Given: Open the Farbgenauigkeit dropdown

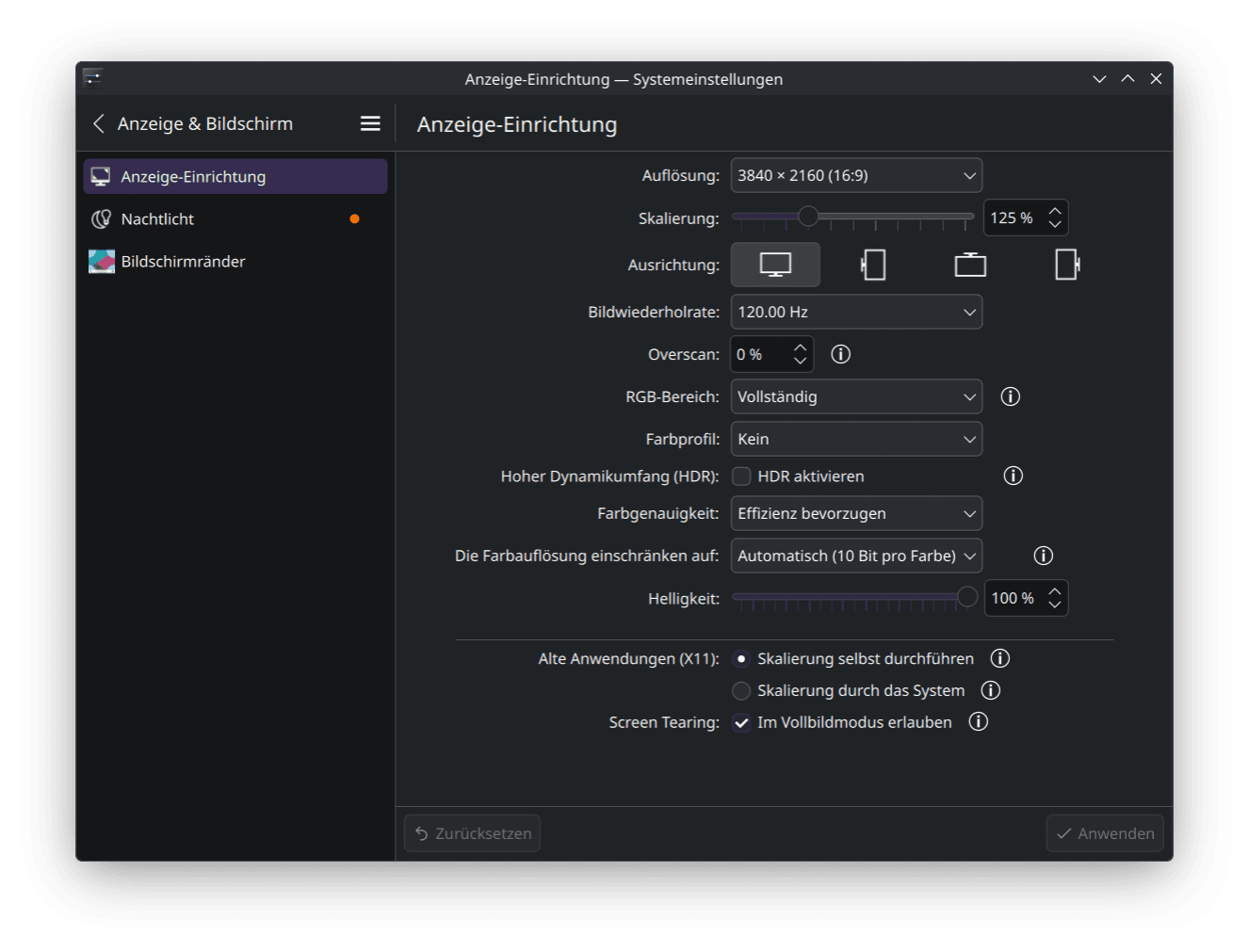Looking at the screenshot, I should point(856,513).
